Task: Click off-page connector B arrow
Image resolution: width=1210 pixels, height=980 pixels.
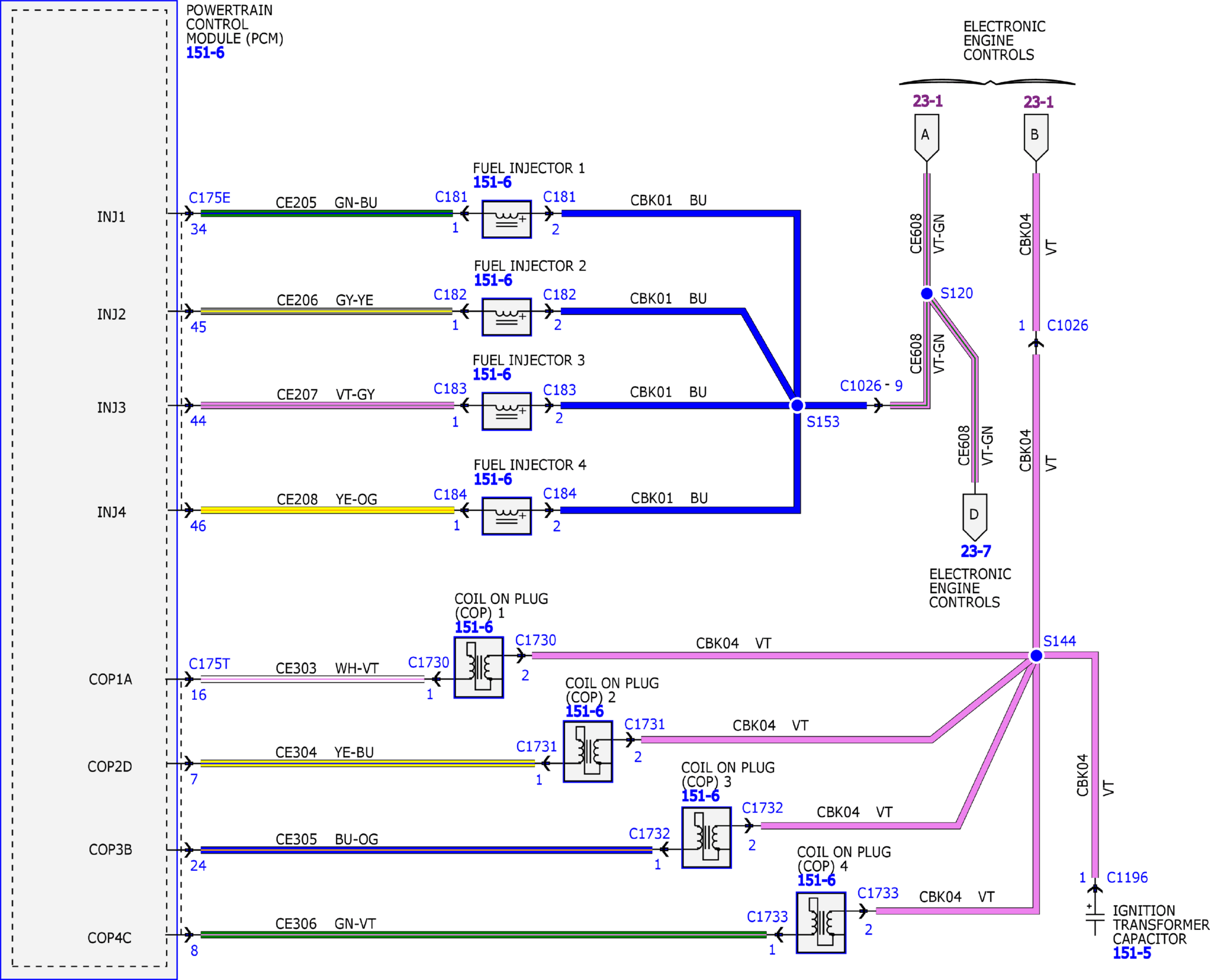Action: [x=1035, y=137]
